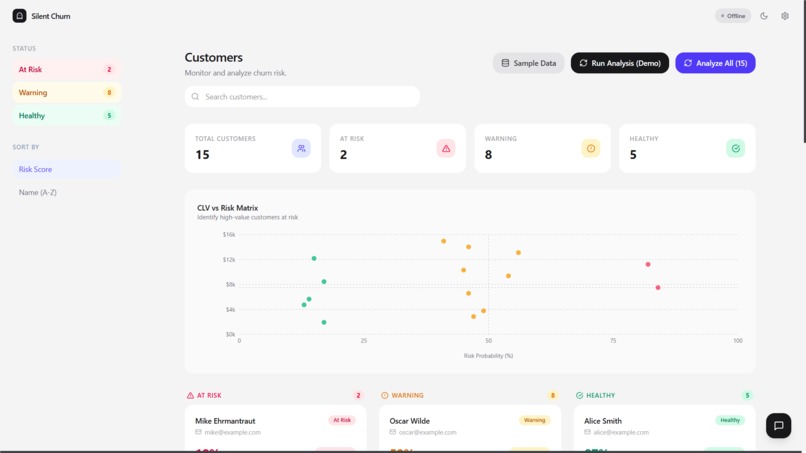
Task: Click the Customers page heading
Action: pos(213,58)
